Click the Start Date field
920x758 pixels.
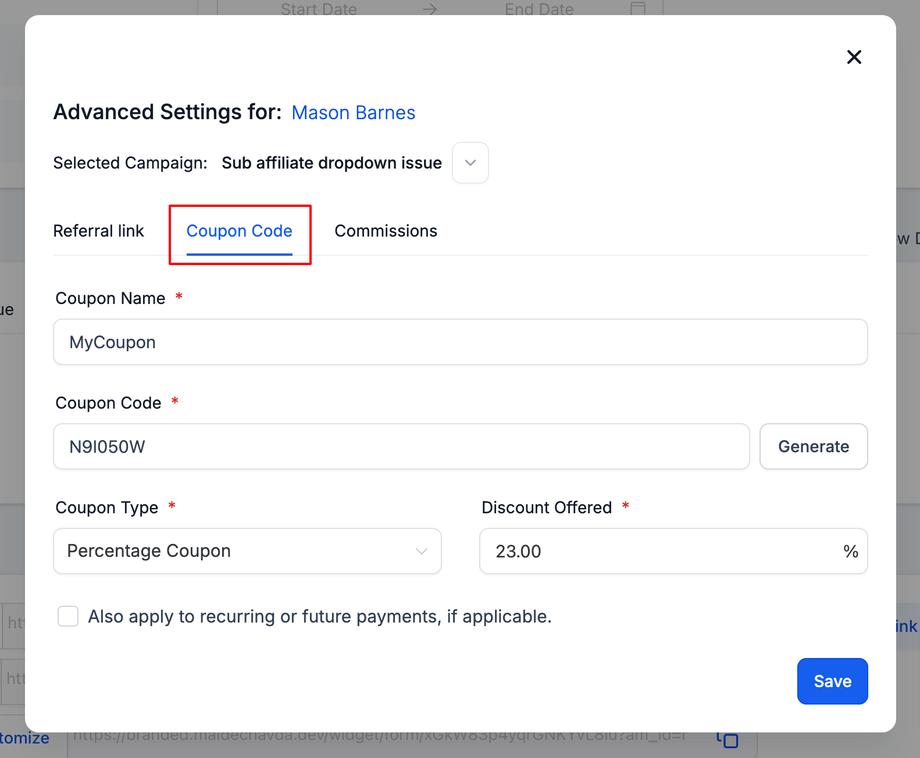pyautogui.click(x=318, y=9)
